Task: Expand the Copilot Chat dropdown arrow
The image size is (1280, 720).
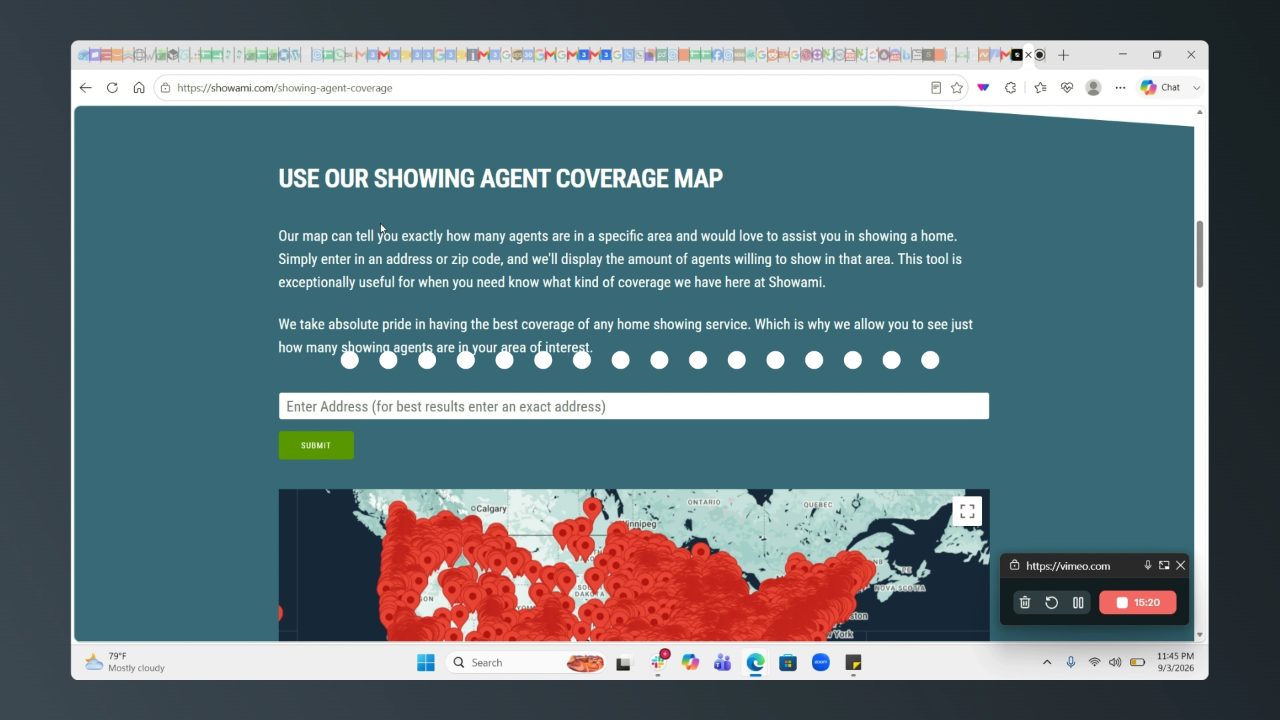Action: pyautogui.click(x=1196, y=88)
